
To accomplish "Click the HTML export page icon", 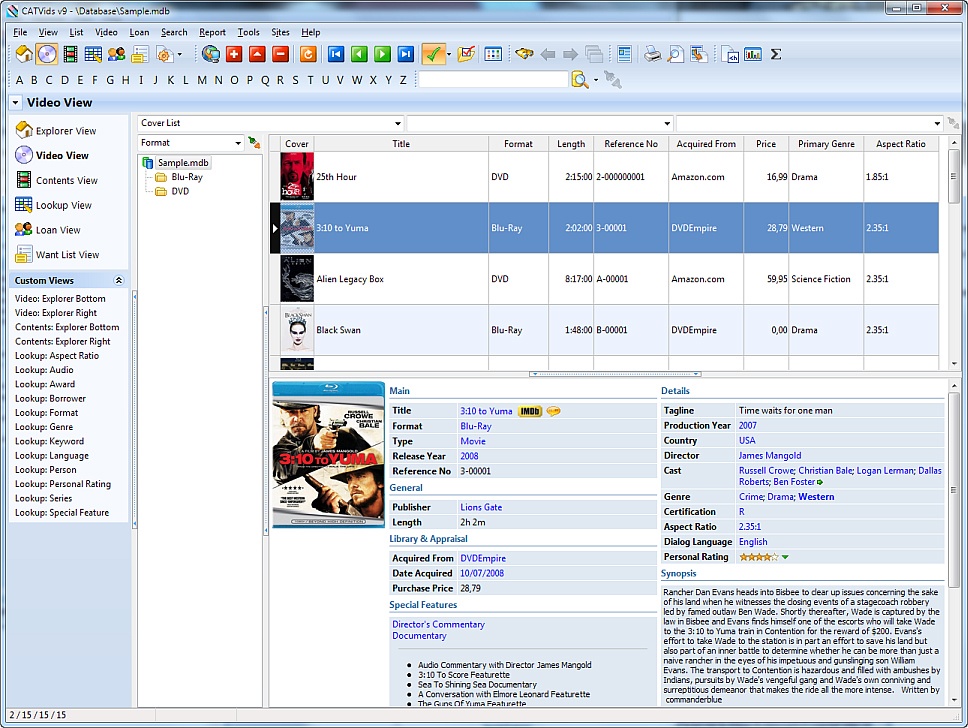I will point(730,54).
